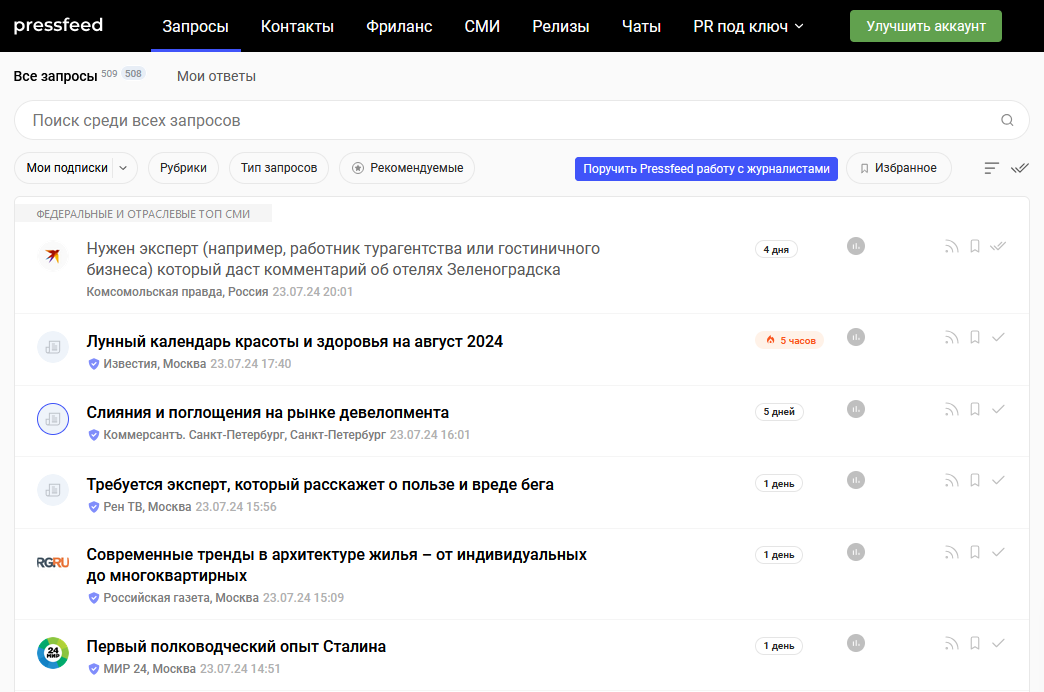Bookmark Лунный календарь request

tap(975, 337)
